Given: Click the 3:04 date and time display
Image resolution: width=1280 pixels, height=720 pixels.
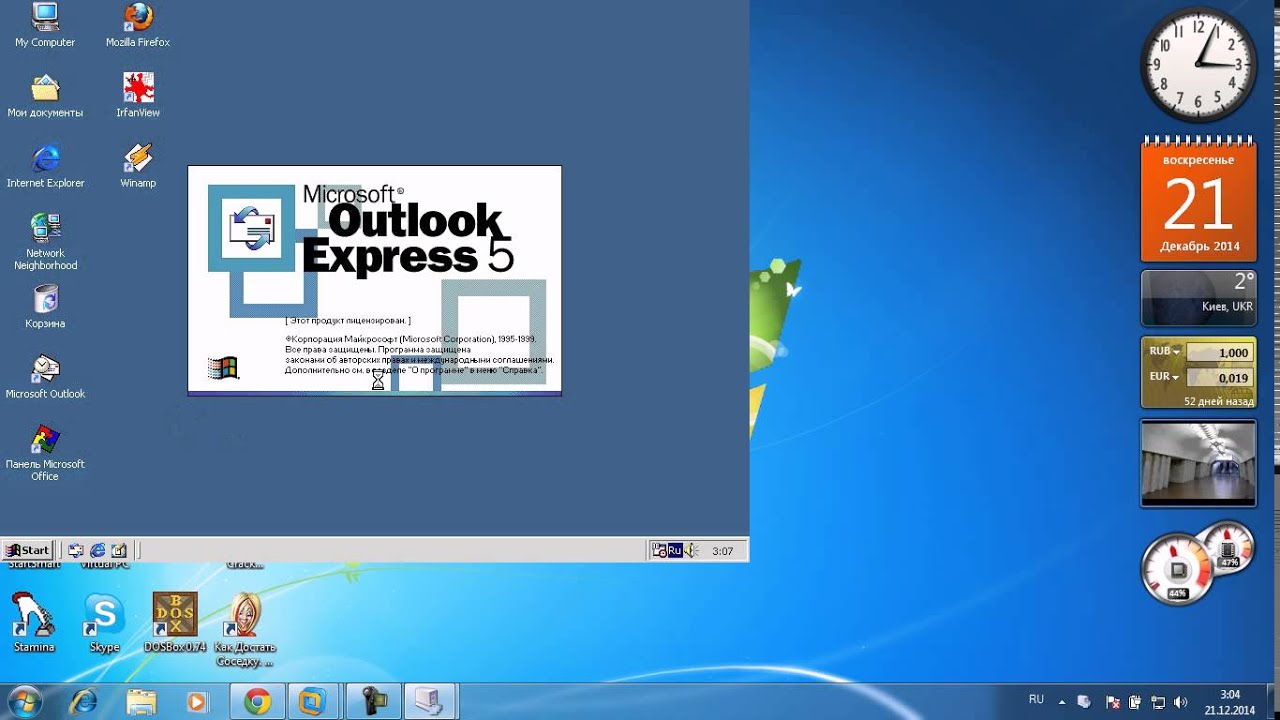Looking at the screenshot, I should [1230, 702].
